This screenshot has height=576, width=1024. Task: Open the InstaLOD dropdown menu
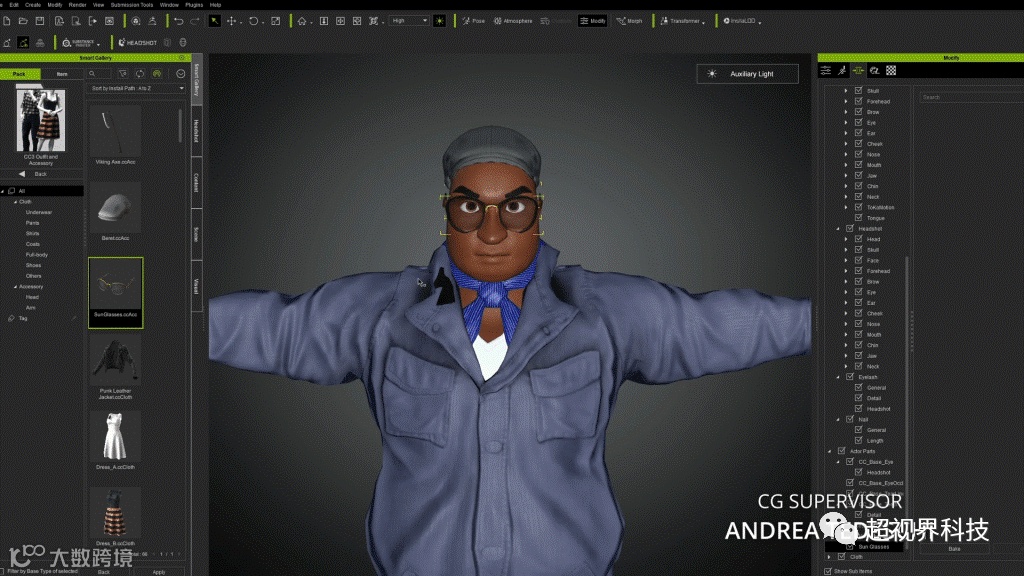click(741, 21)
